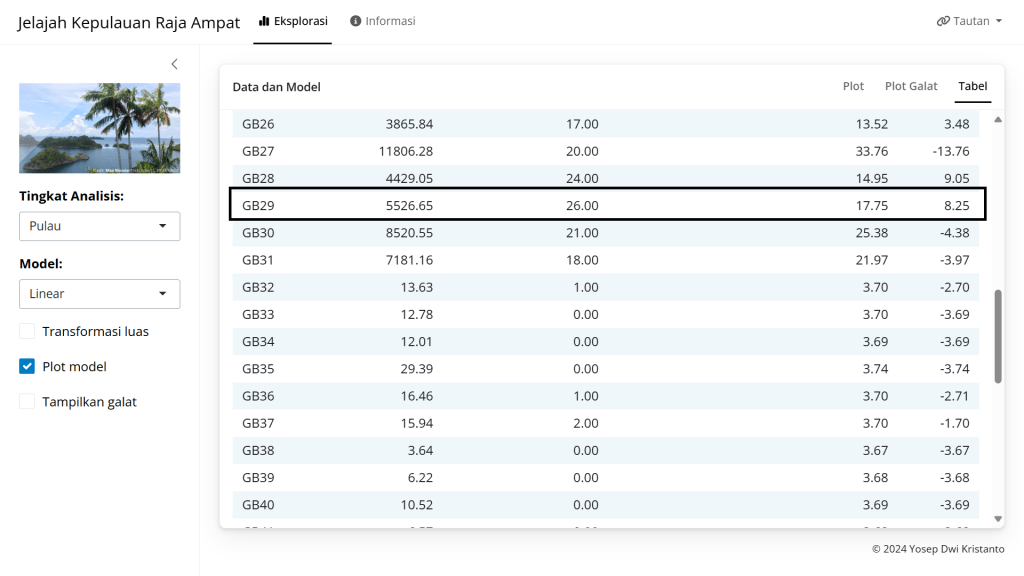
Task: Click the info icon beside Informasi
Action: [x=355, y=21]
